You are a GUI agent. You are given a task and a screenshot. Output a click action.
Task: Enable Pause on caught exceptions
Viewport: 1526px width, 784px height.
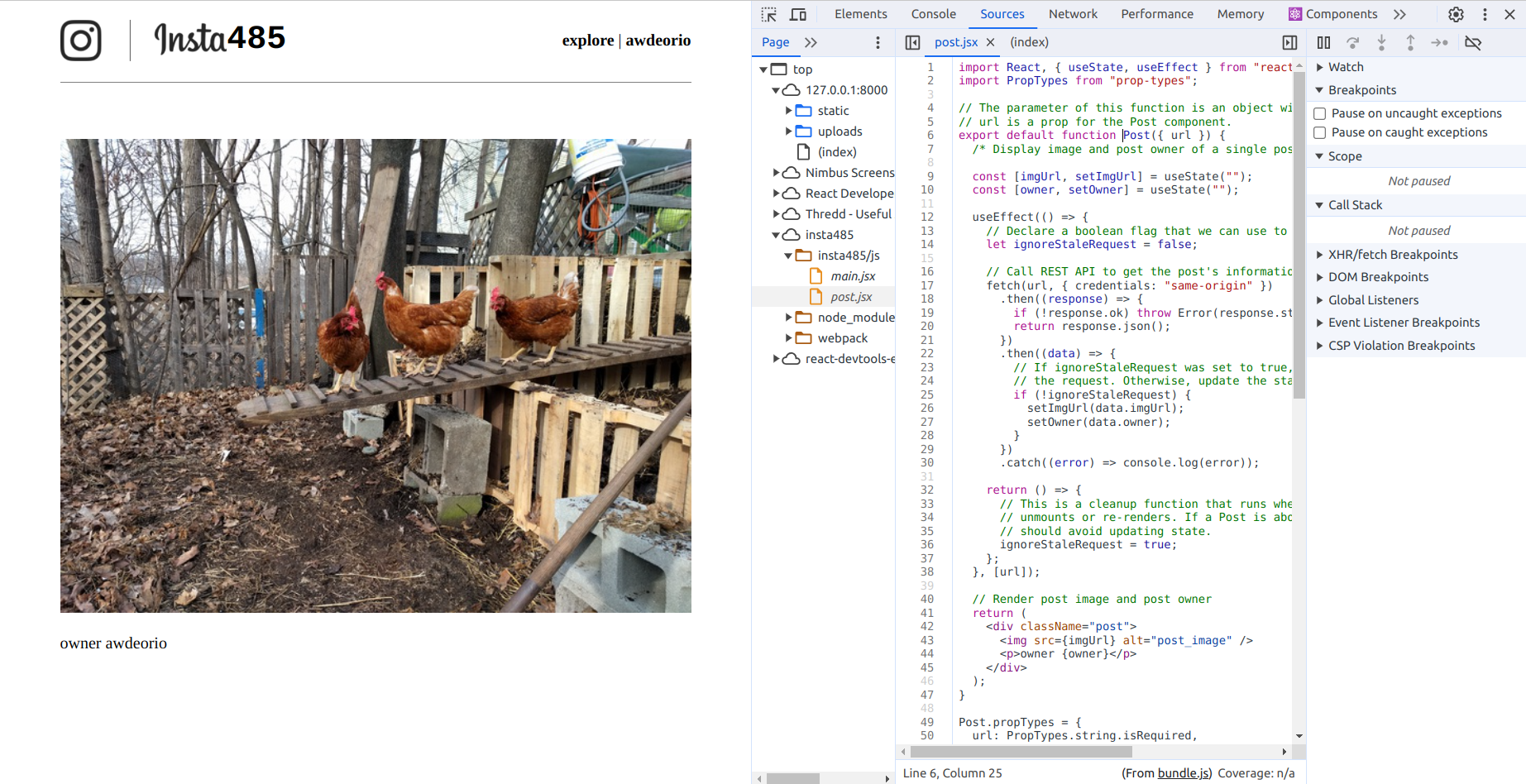tap(1320, 132)
